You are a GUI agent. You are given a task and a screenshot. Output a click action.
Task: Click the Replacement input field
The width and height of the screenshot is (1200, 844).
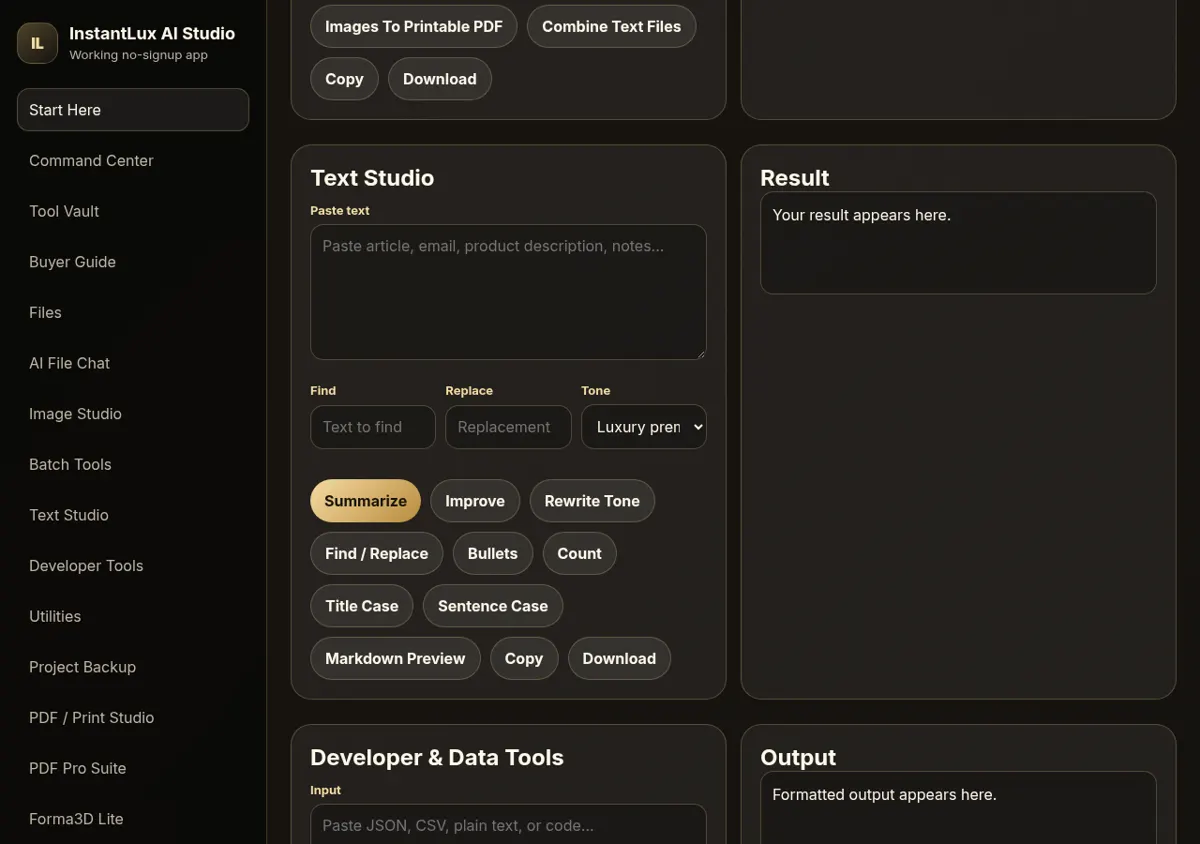click(508, 427)
